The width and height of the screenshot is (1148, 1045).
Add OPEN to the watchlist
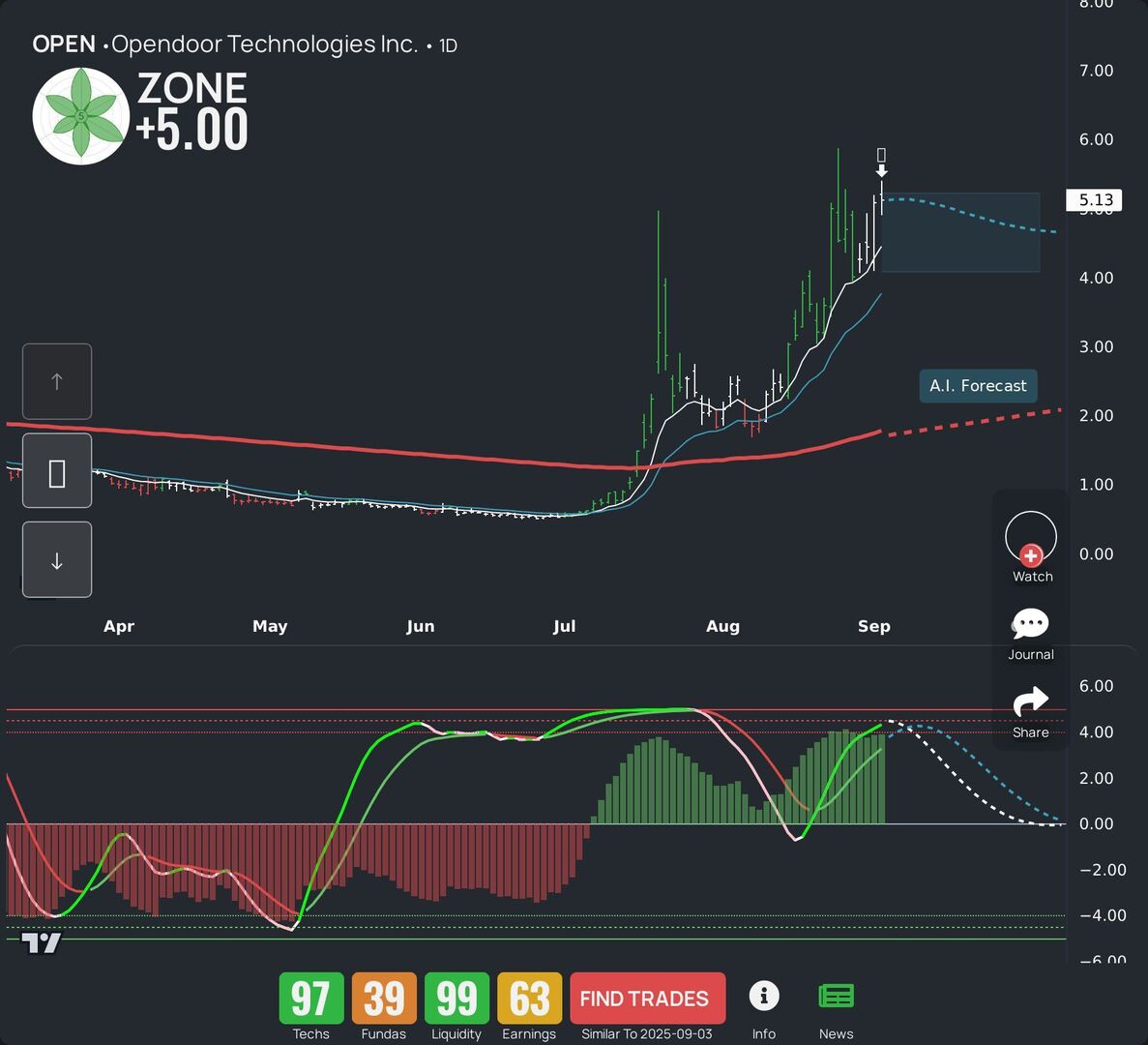tap(1031, 546)
